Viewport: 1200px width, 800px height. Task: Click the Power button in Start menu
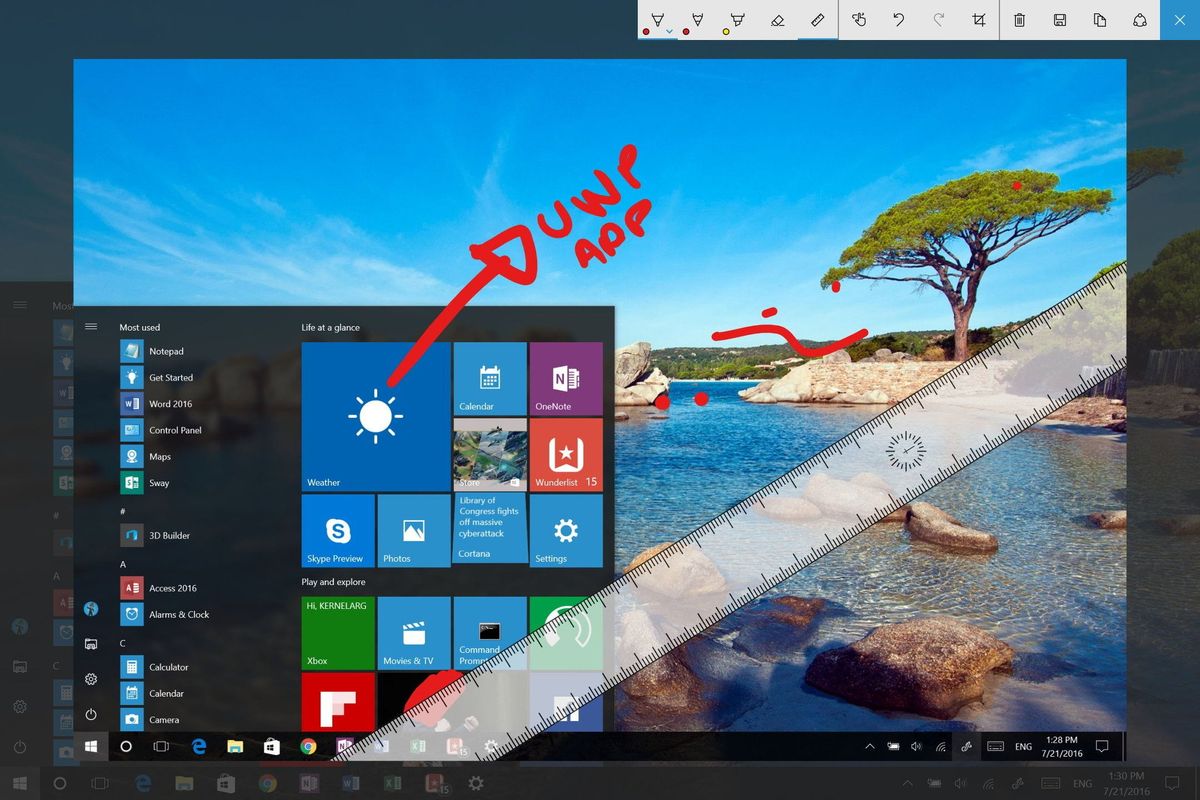click(91, 714)
